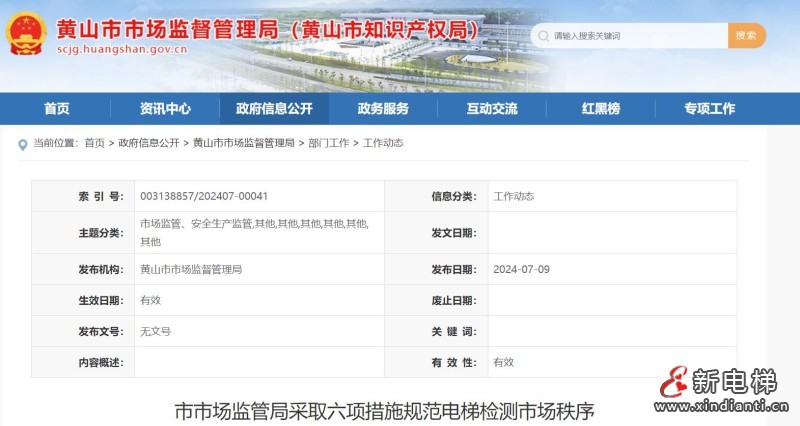Click the 部门工作 breadcrumb link
The width and height of the screenshot is (800, 426).
329,143
